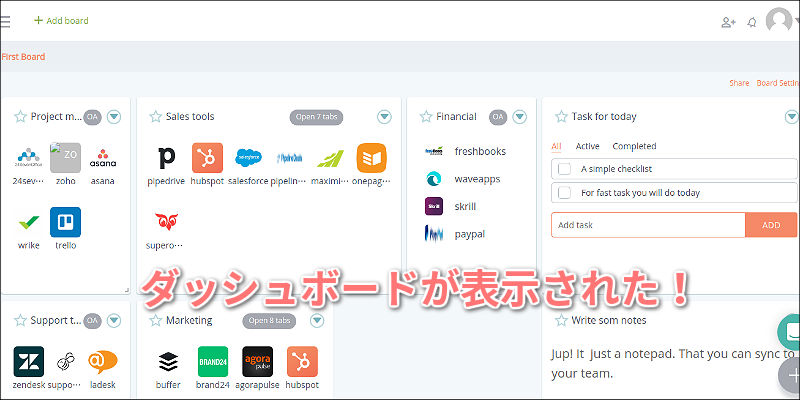
Task: Open the trello bookmark icon
Action: pos(65,222)
